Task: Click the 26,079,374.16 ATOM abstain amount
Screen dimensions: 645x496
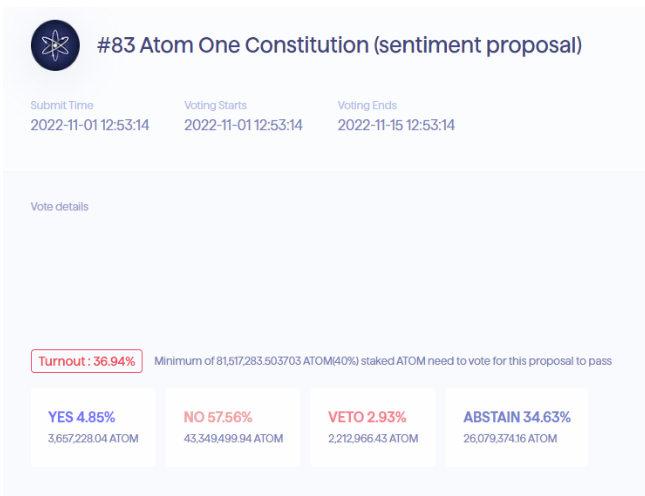Action: coord(510,438)
